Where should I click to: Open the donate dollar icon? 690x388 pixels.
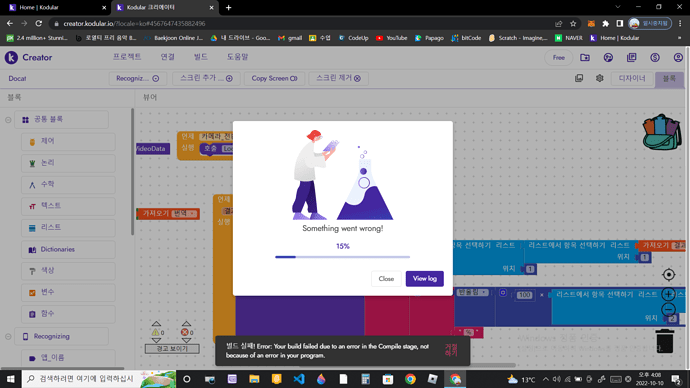655,58
